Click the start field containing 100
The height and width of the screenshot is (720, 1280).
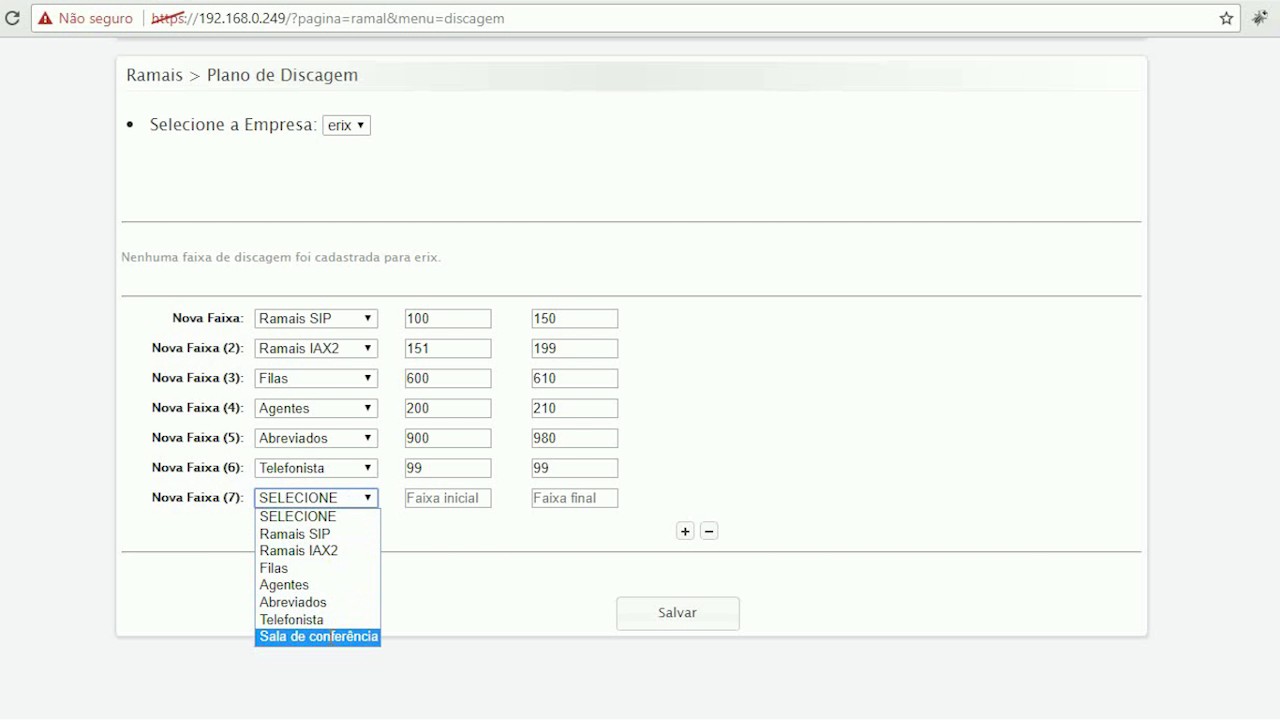click(x=448, y=318)
